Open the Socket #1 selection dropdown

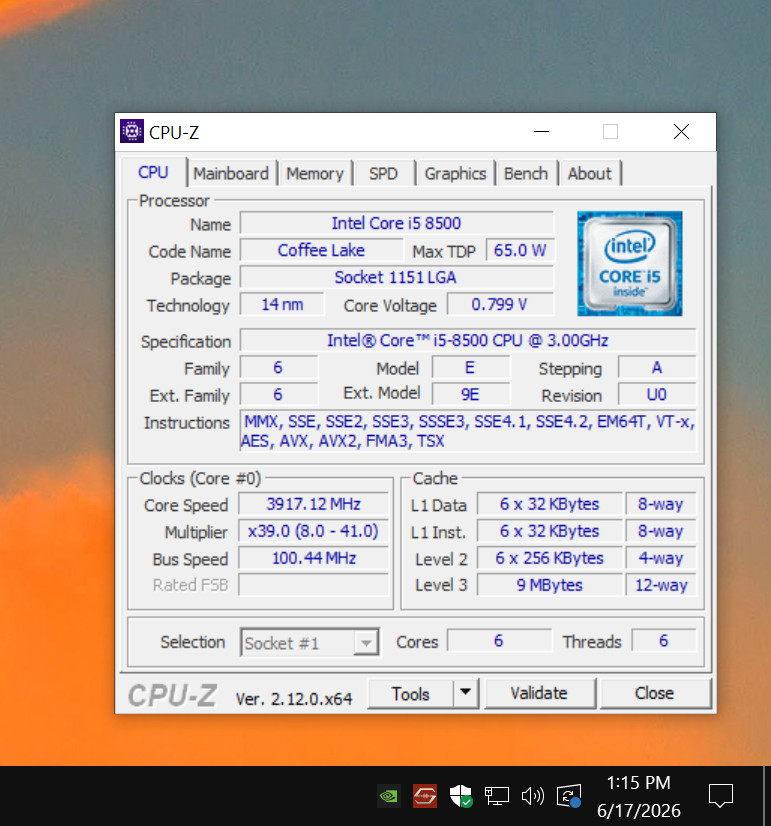(310, 642)
